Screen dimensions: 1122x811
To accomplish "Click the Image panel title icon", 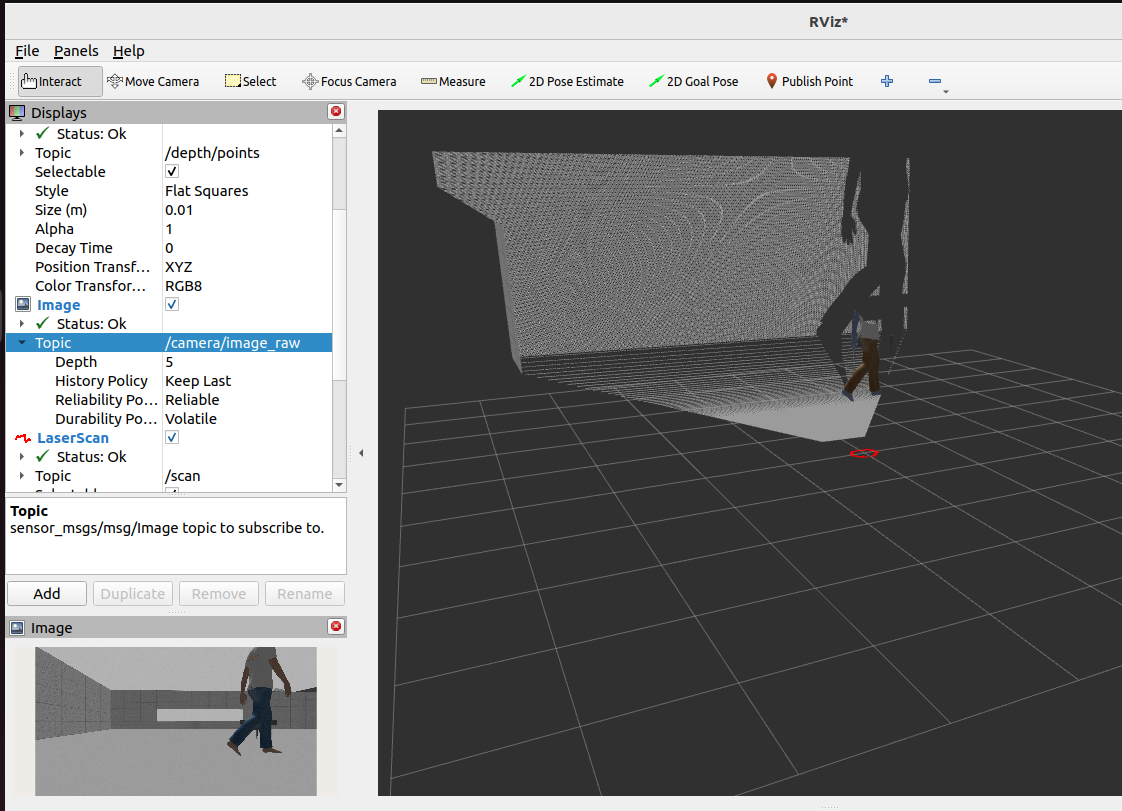I will coord(17,628).
